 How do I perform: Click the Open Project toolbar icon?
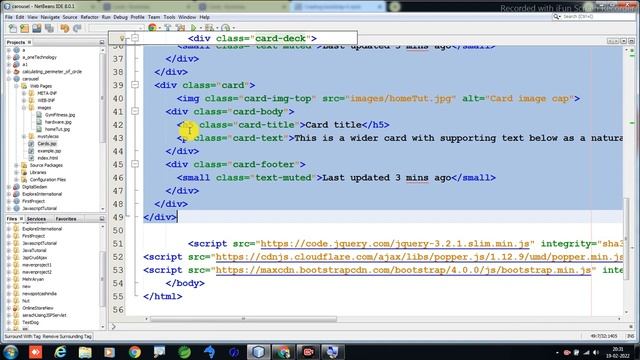click(37, 28)
